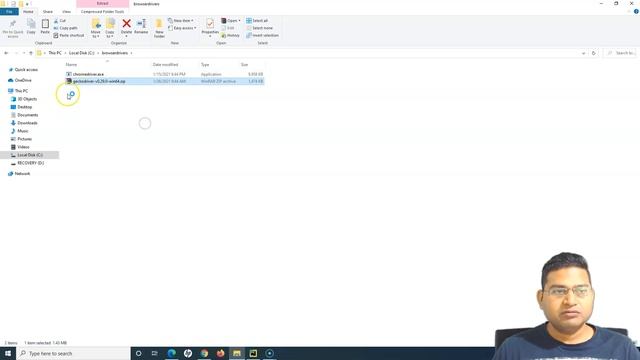Create a New folder from ribbon

[x=159, y=28]
